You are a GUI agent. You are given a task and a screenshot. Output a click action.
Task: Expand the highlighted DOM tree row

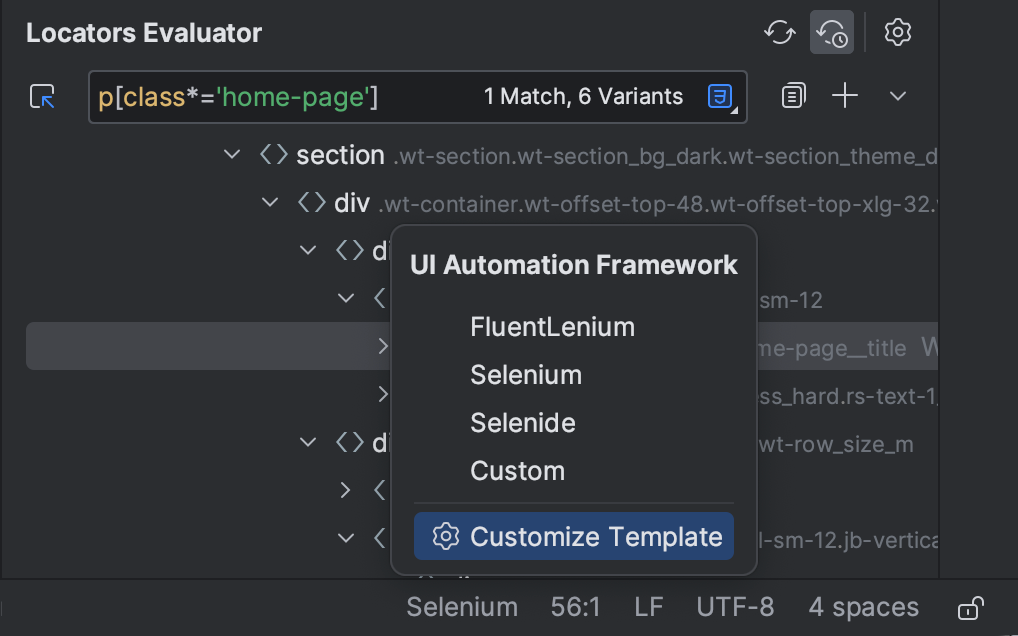[385, 346]
